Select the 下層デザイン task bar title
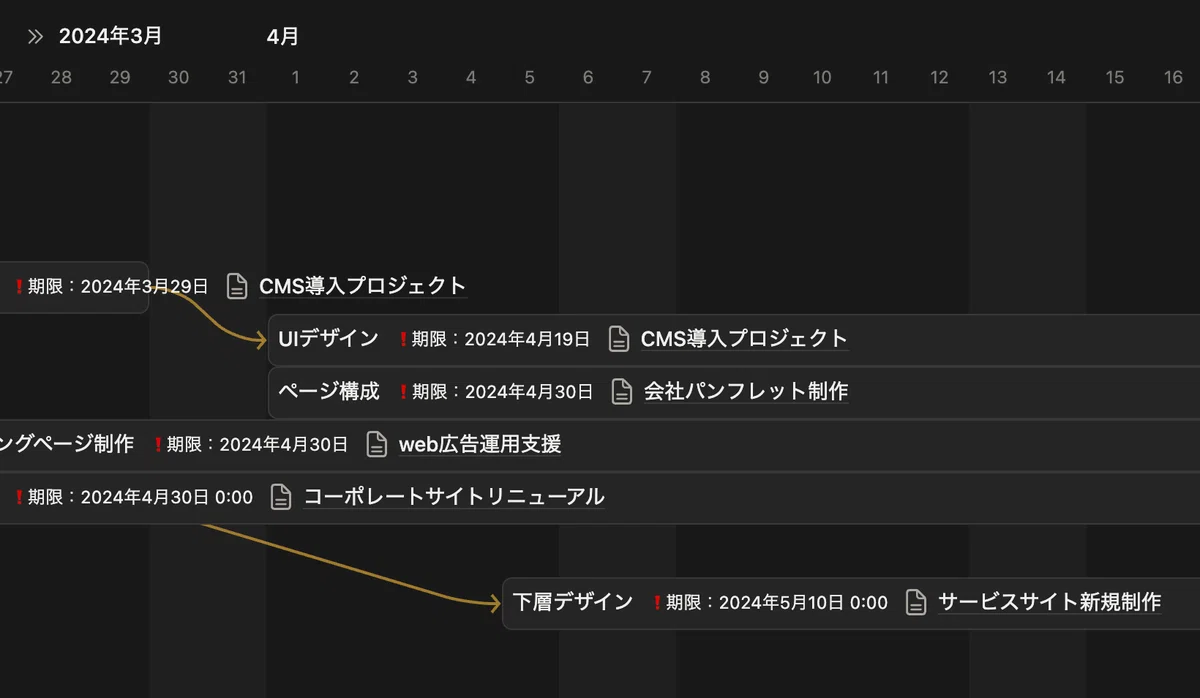1200x698 pixels. 573,602
